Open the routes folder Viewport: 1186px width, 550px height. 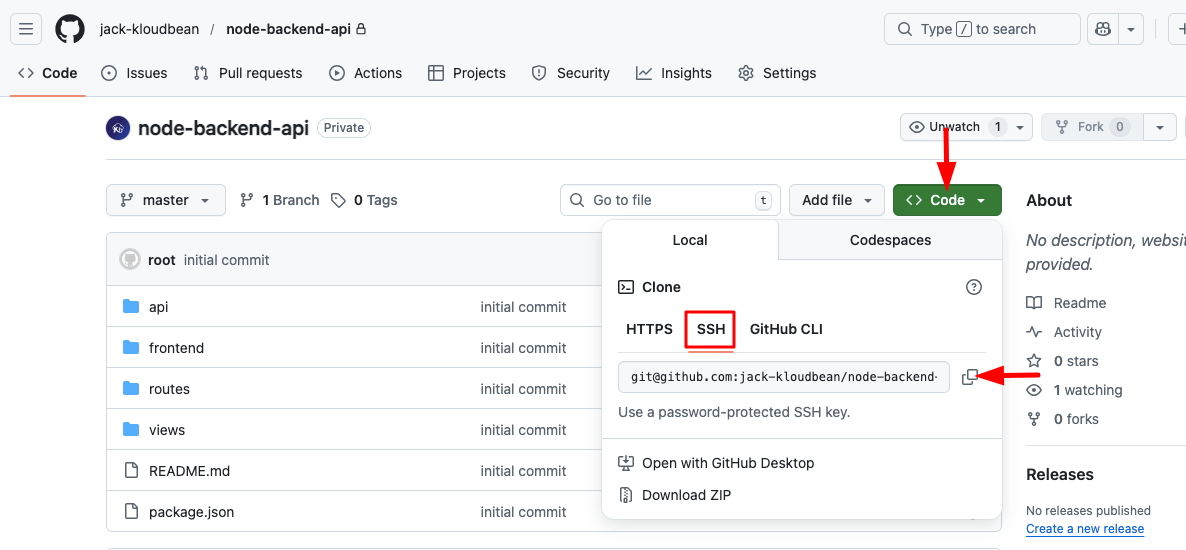[169, 389]
